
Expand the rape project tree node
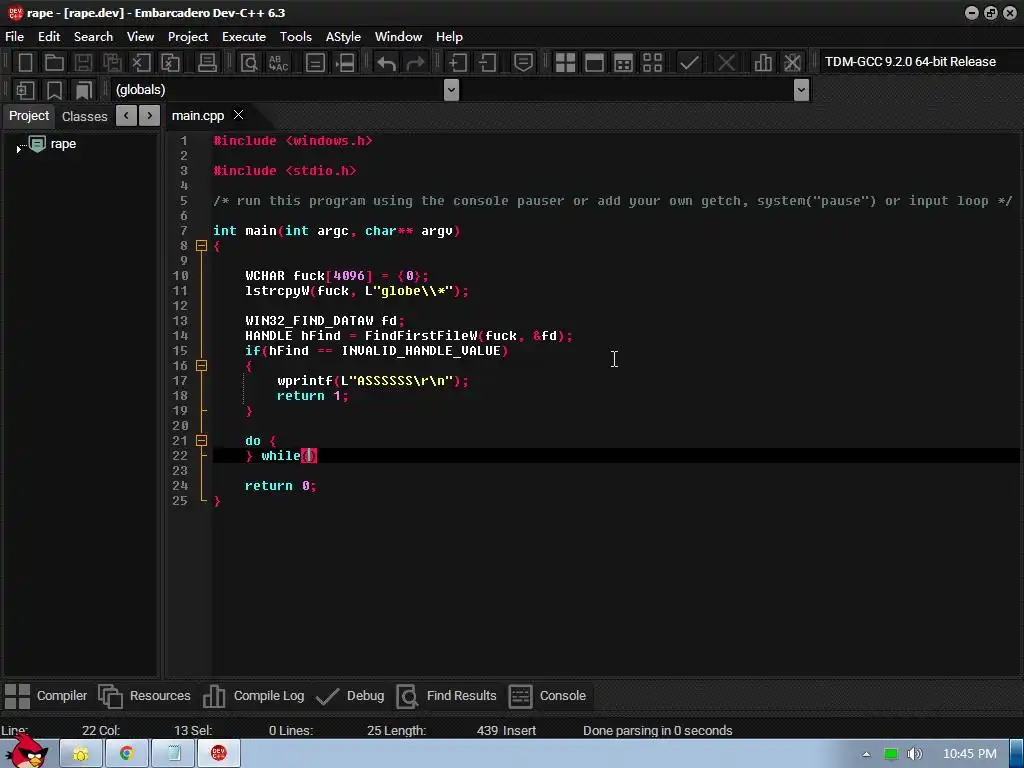click(18, 150)
